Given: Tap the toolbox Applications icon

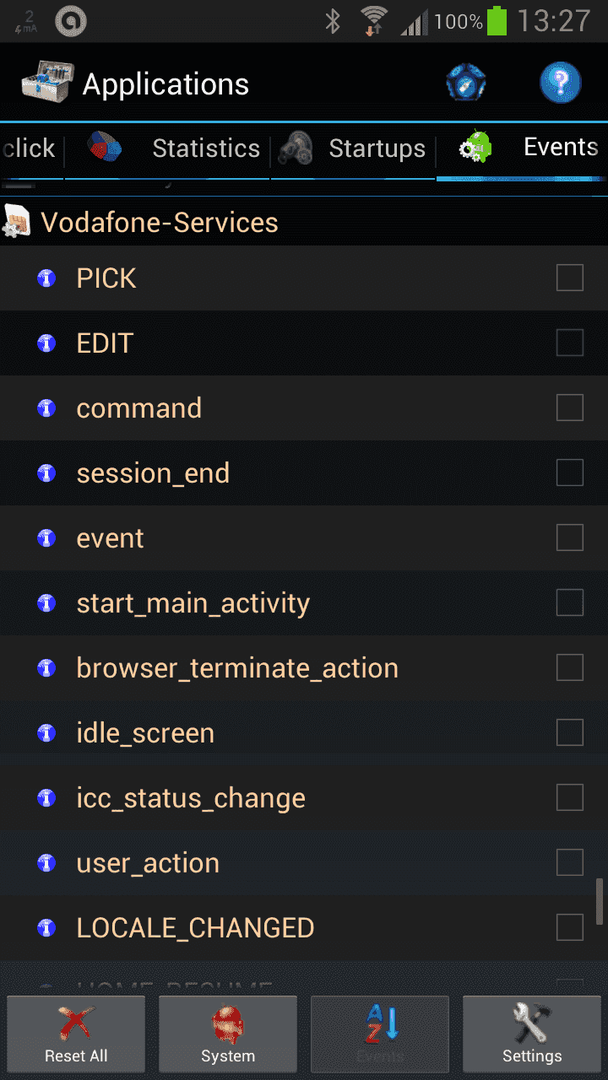Looking at the screenshot, I should (x=47, y=83).
